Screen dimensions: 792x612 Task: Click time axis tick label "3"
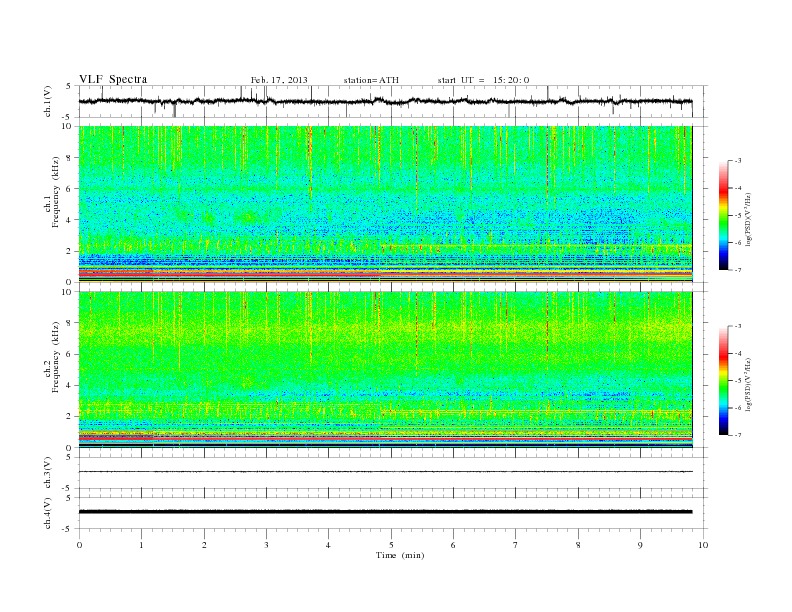[x=267, y=545]
